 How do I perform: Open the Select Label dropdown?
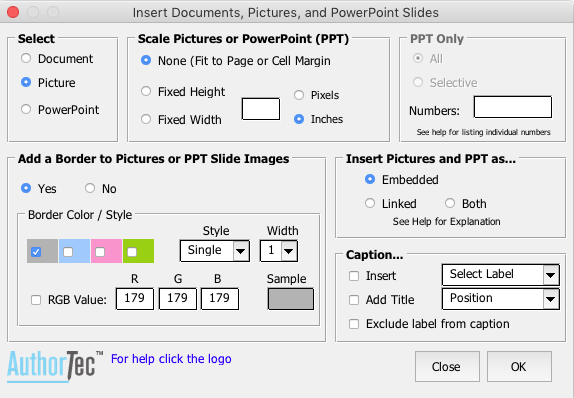tap(500, 275)
